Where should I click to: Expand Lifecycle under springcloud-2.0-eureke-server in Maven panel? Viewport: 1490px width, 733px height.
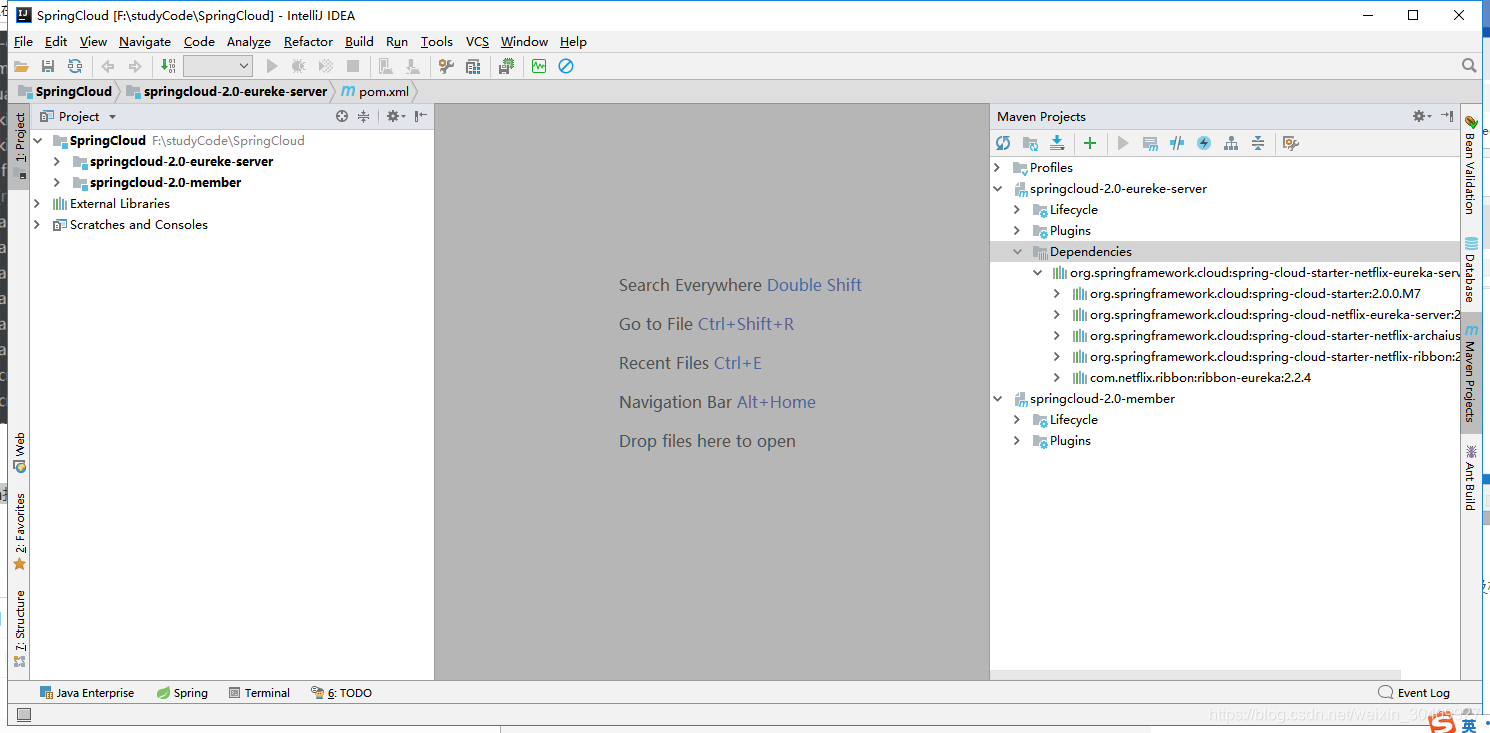[1017, 210]
